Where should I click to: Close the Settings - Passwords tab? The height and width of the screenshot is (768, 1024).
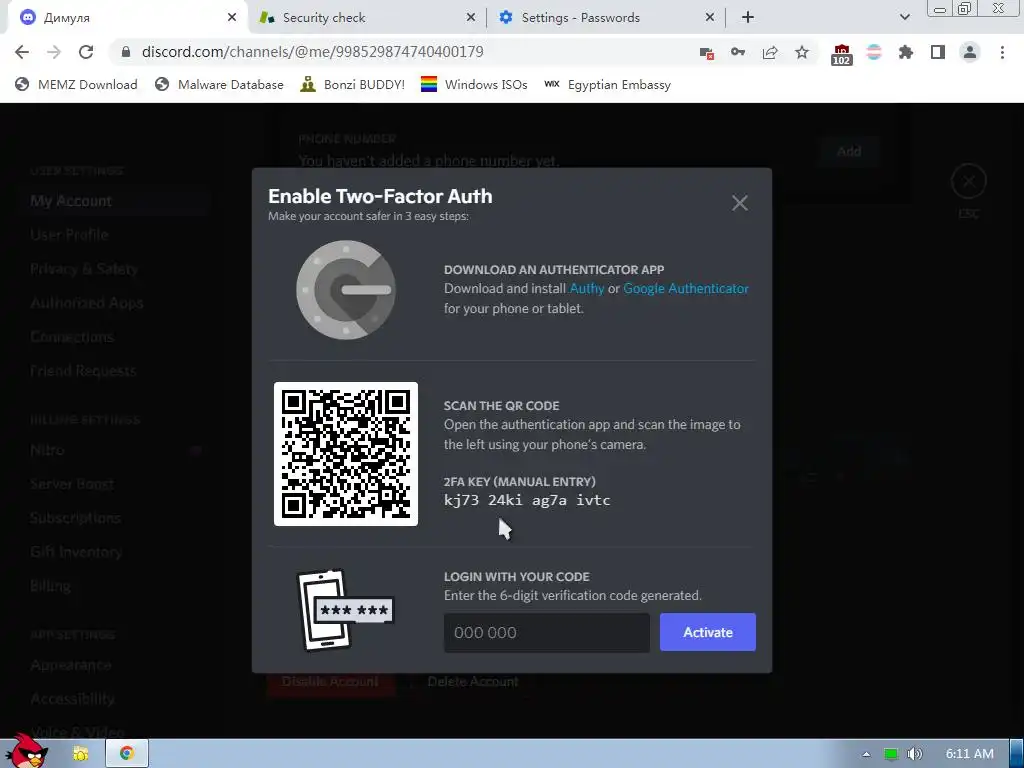point(710,18)
